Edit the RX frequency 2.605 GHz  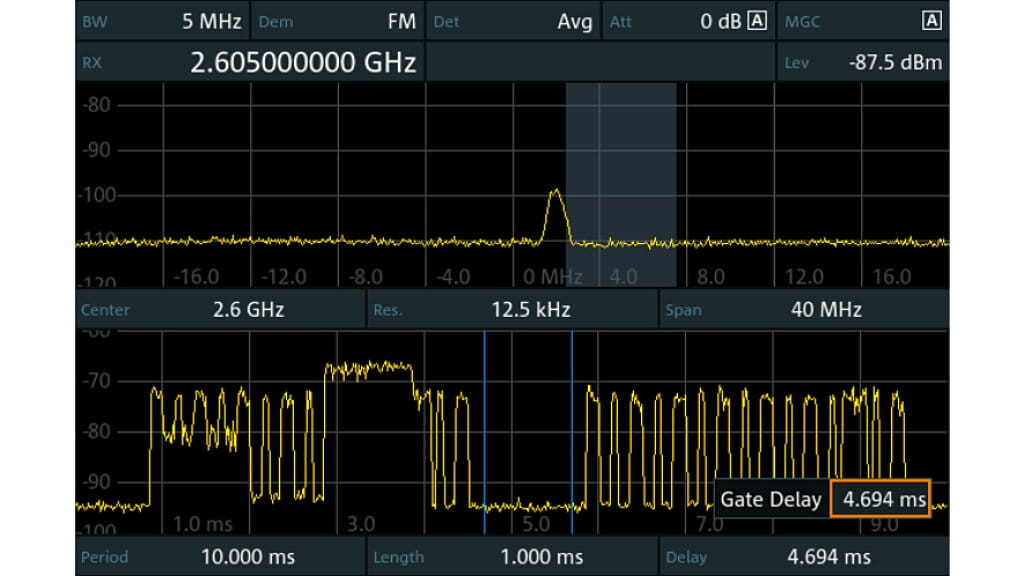point(303,62)
